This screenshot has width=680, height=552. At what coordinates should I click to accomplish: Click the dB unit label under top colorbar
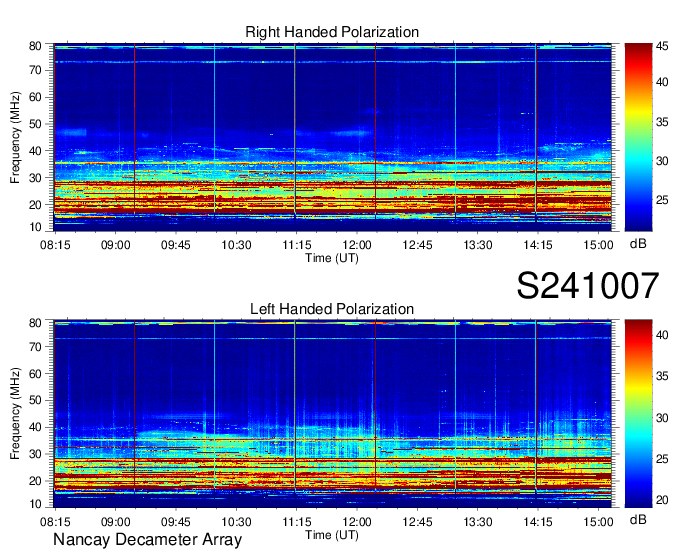(638, 244)
